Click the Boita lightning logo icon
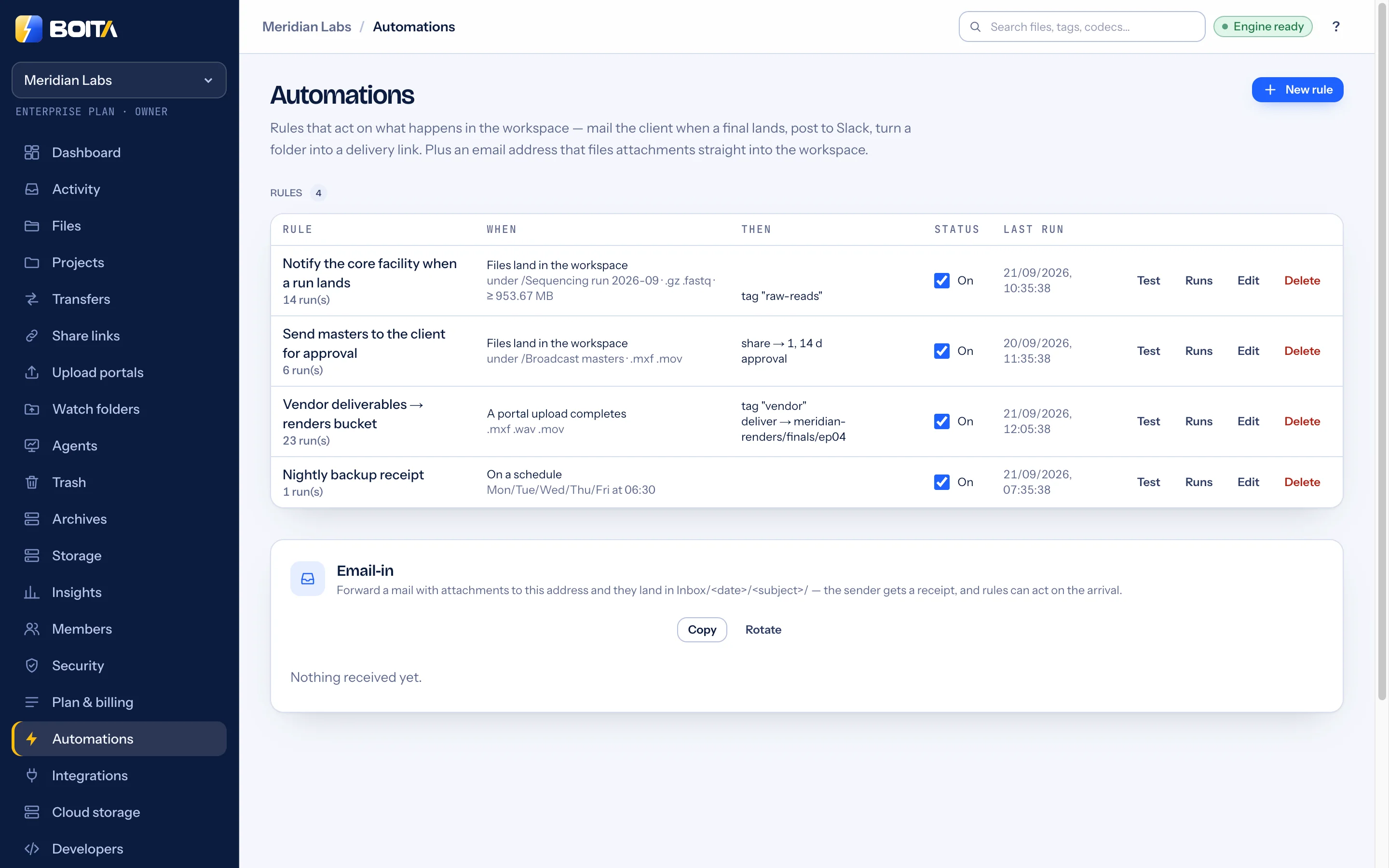Image resolution: width=1389 pixels, height=868 pixels. (x=29, y=29)
